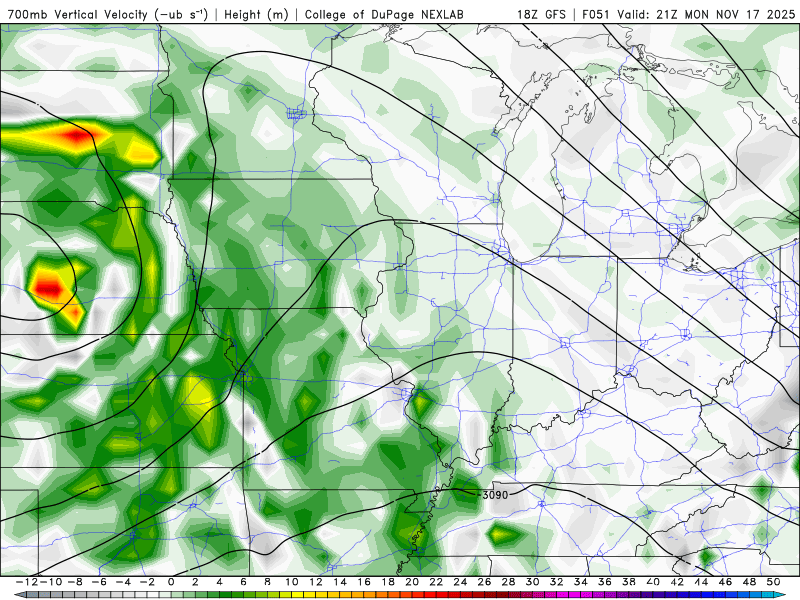
Task: Click the '0' color bar tick label
Action: click(x=171, y=582)
